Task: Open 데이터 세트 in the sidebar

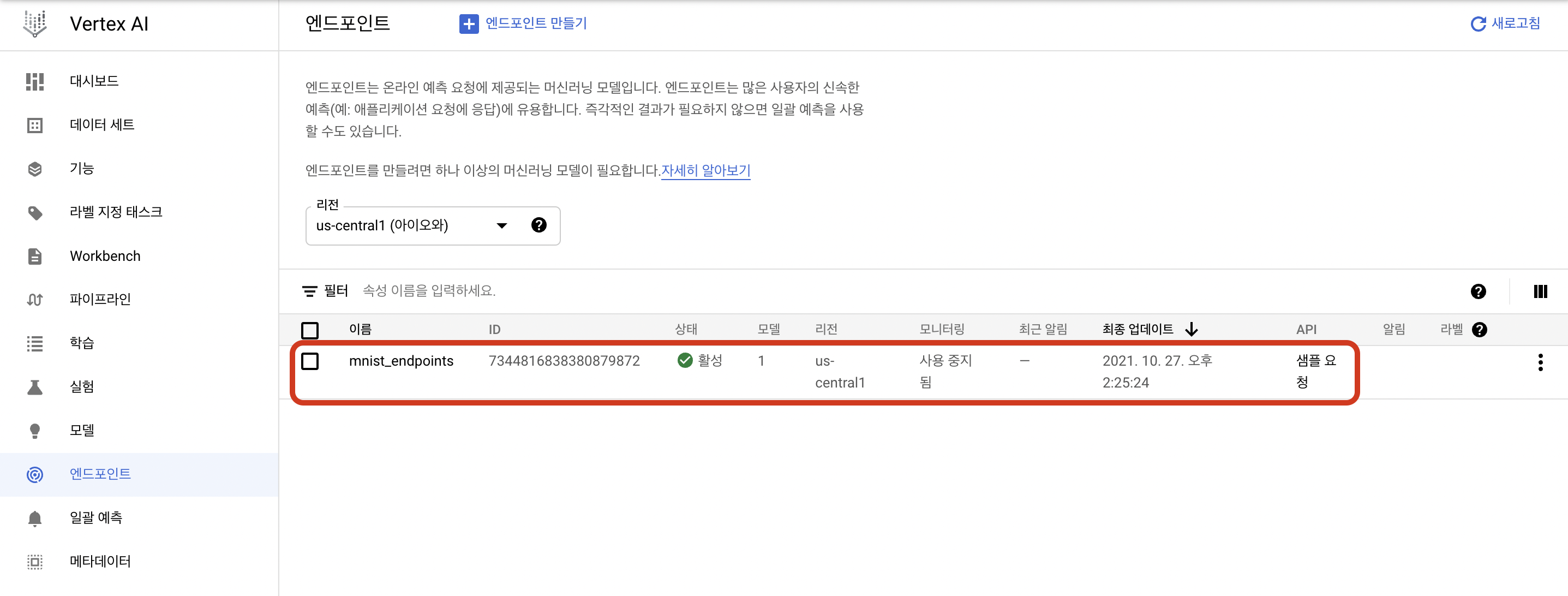Action: tap(102, 125)
